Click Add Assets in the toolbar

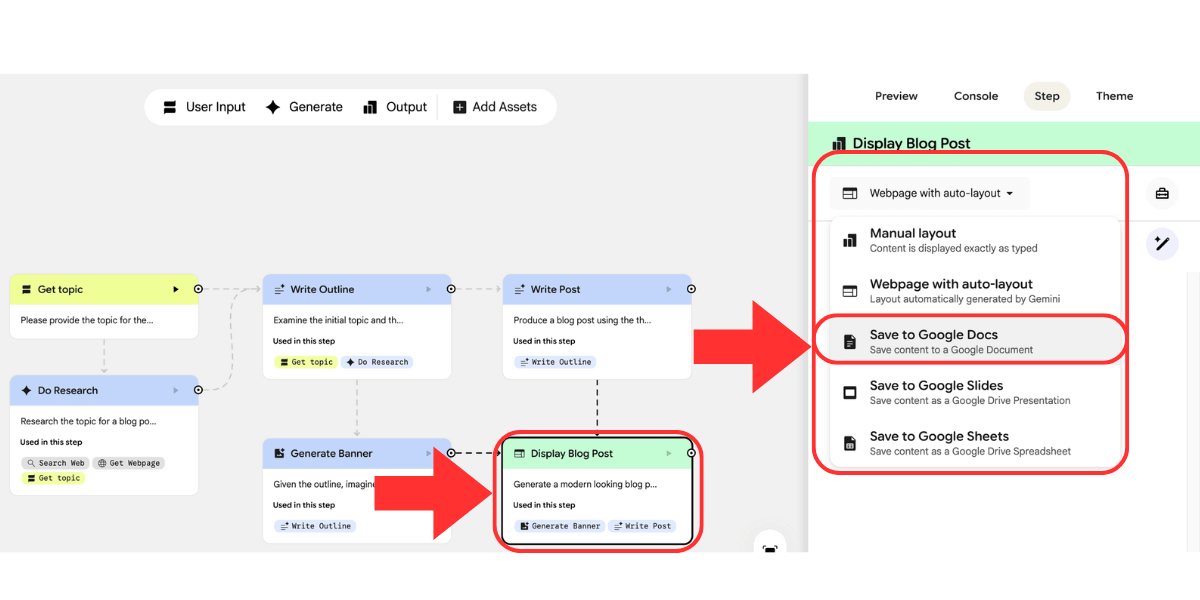[x=495, y=107]
